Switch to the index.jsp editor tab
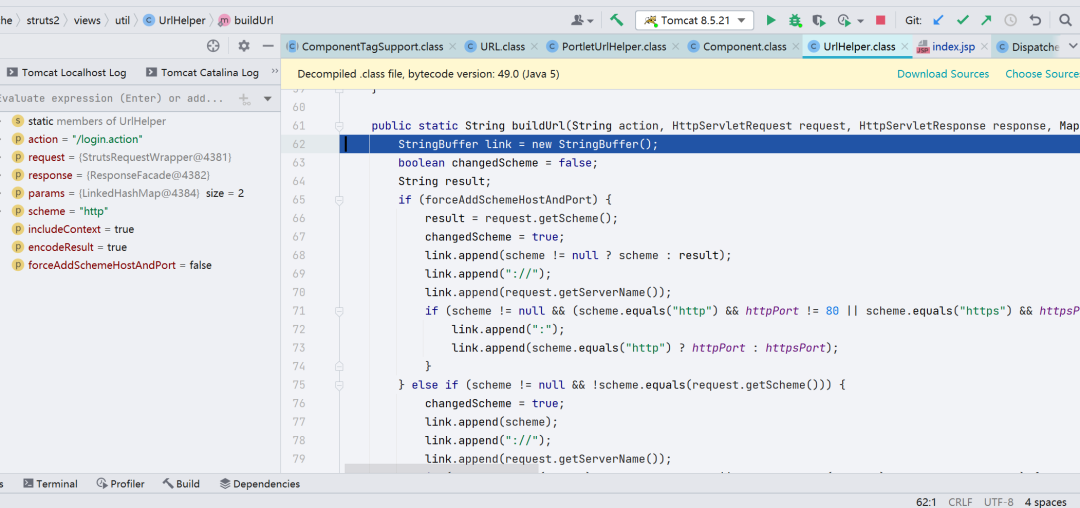 (x=952, y=47)
